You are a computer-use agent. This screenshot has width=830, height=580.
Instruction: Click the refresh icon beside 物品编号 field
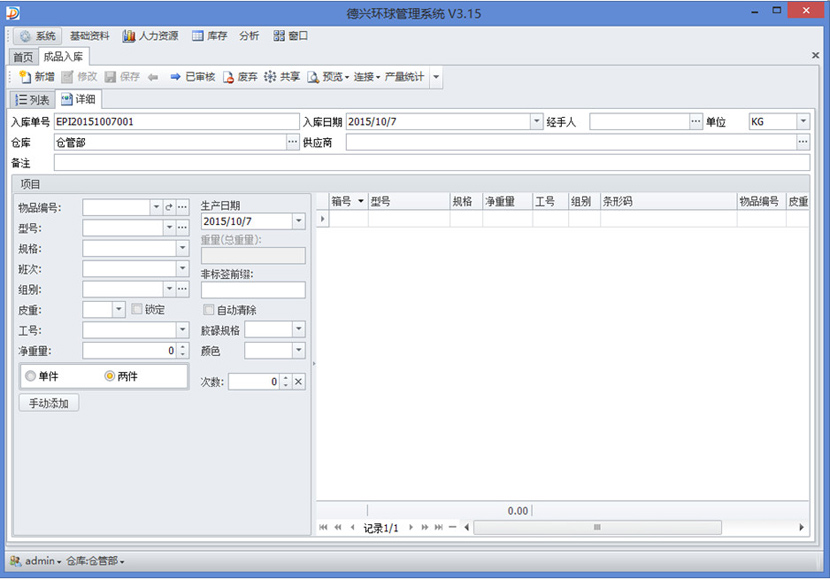pyautogui.click(x=169, y=207)
